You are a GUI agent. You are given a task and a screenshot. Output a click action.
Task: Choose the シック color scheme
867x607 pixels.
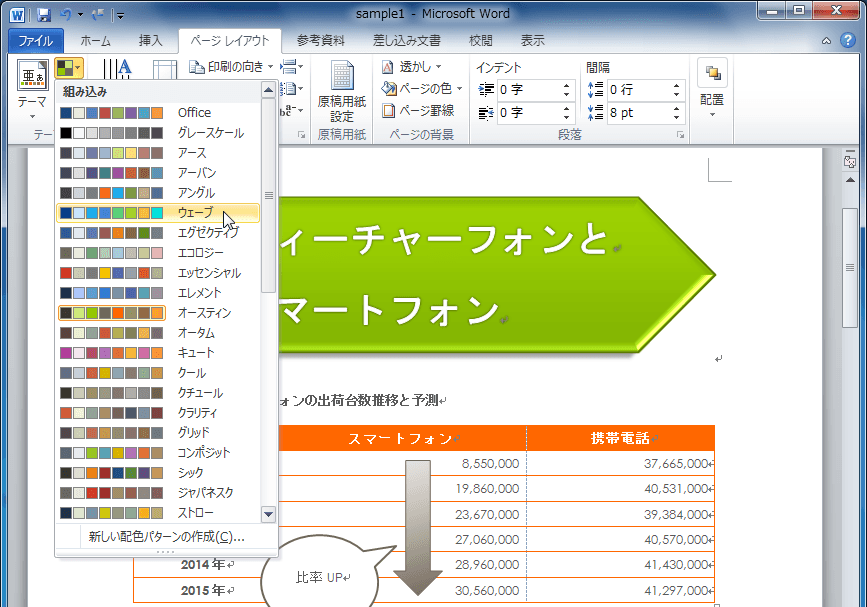(158, 473)
